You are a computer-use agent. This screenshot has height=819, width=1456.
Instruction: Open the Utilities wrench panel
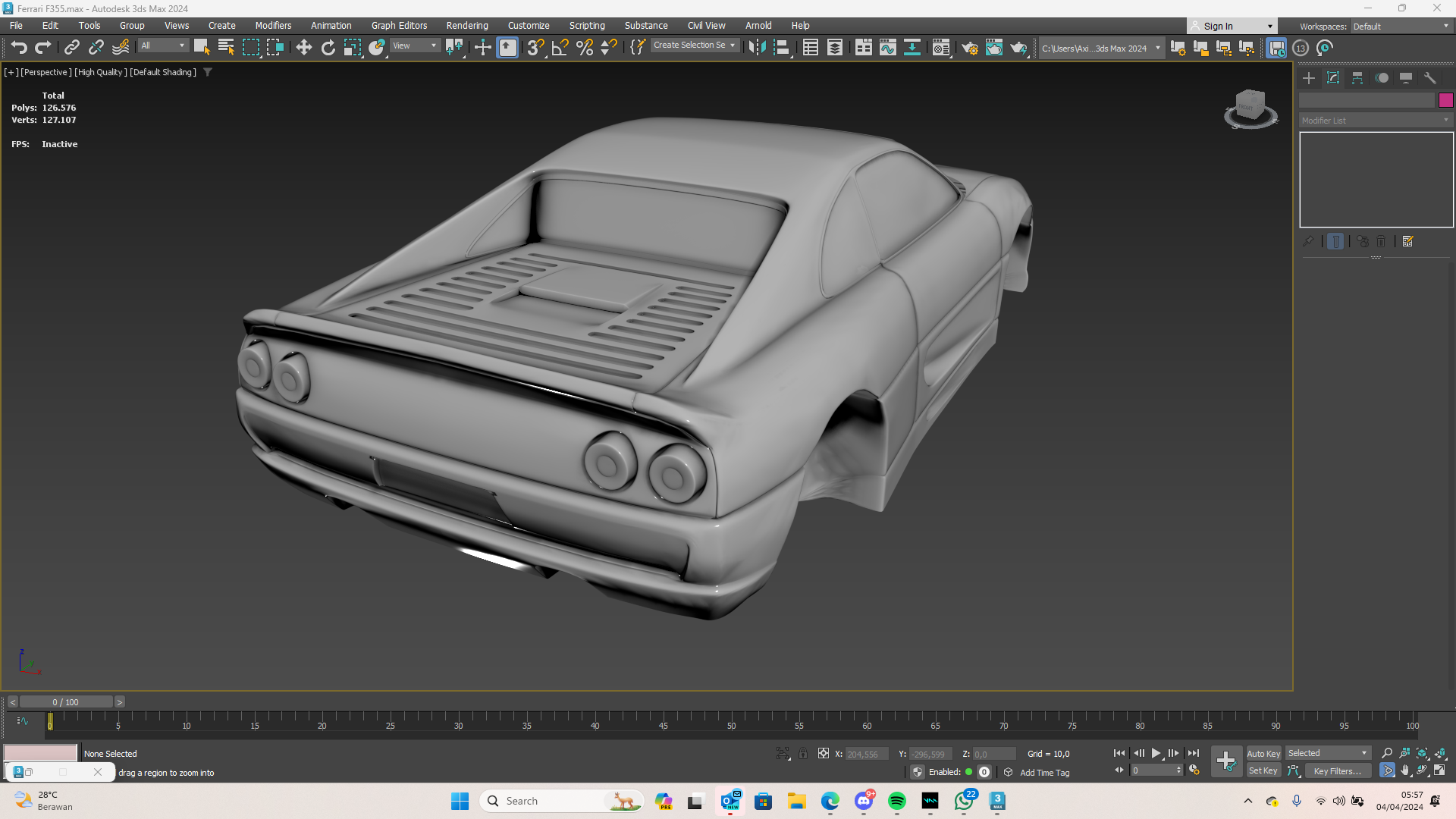point(1430,78)
